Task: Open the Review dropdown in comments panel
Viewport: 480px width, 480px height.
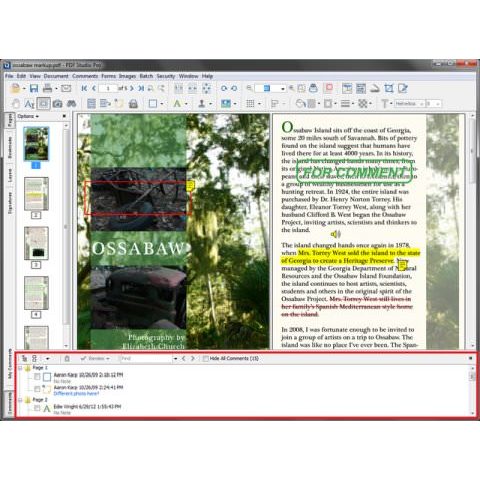Action: [95, 358]
